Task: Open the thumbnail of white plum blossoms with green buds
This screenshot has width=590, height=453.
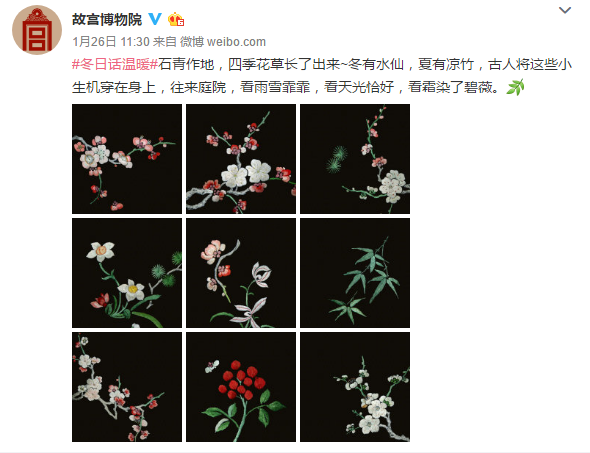Action: [x=355, y=387]
